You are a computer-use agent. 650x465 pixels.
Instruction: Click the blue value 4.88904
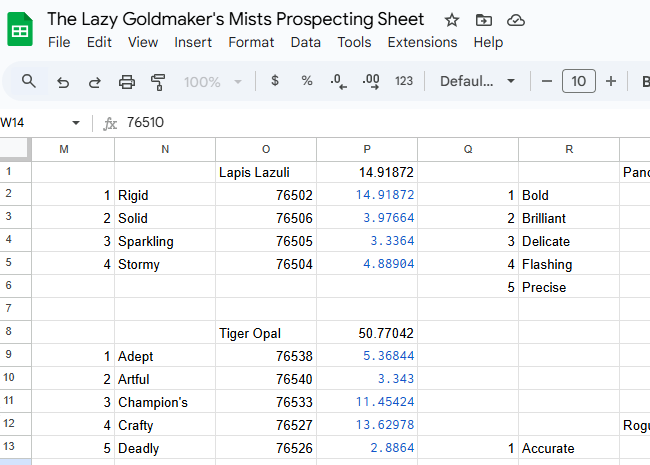[367, 264]
